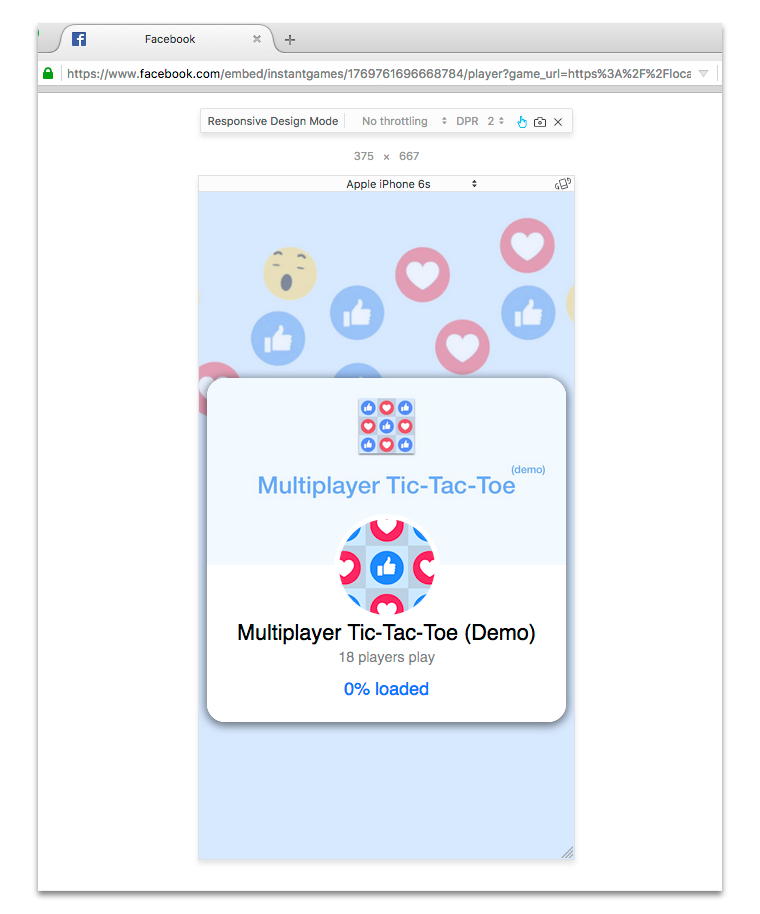Click the 0% loaded progress text
The image size is (760, 914).
click(x=386, y=689)
